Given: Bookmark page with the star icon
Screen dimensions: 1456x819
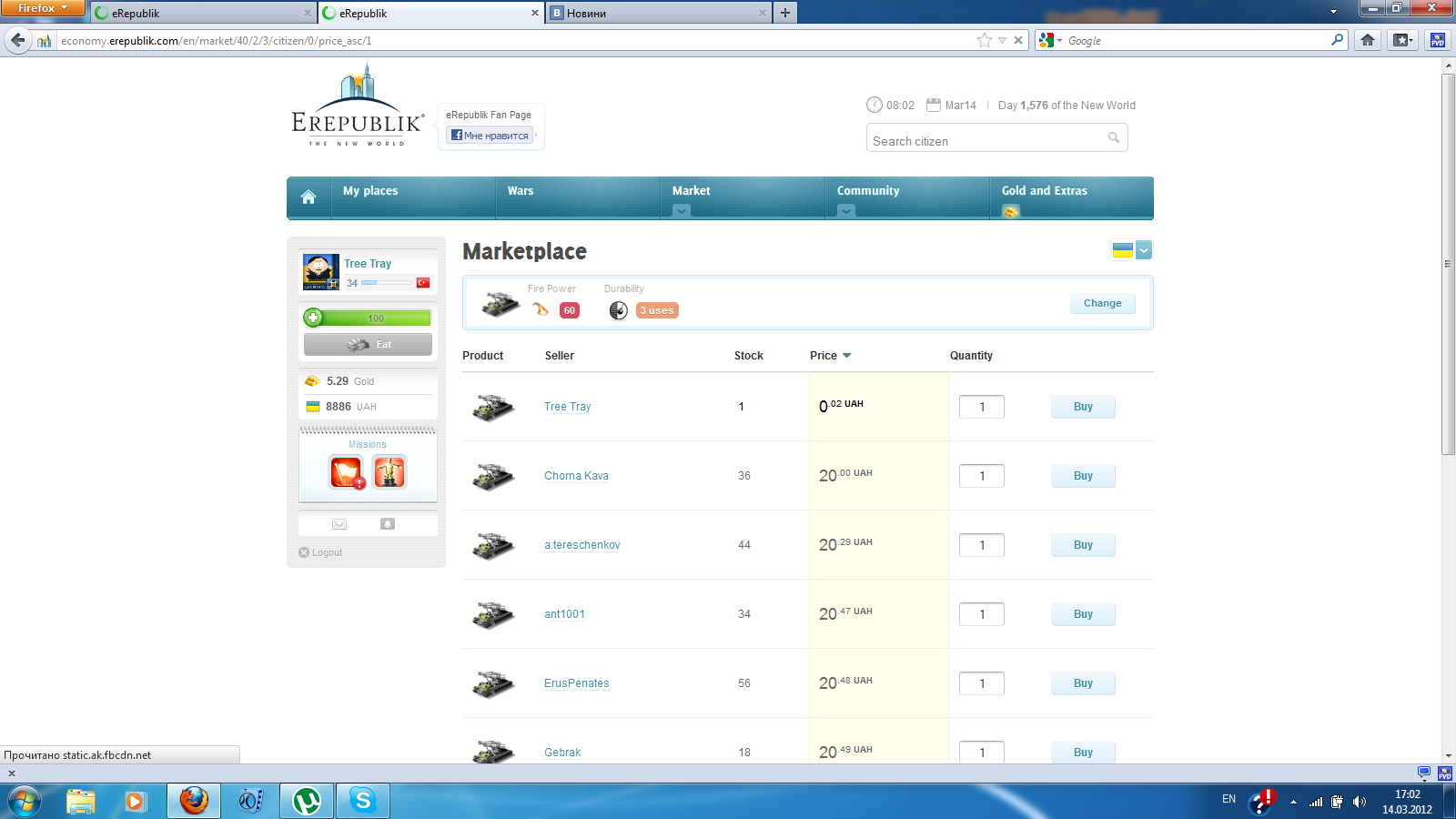Looking at the screenshot, I should tap(984, 40).
